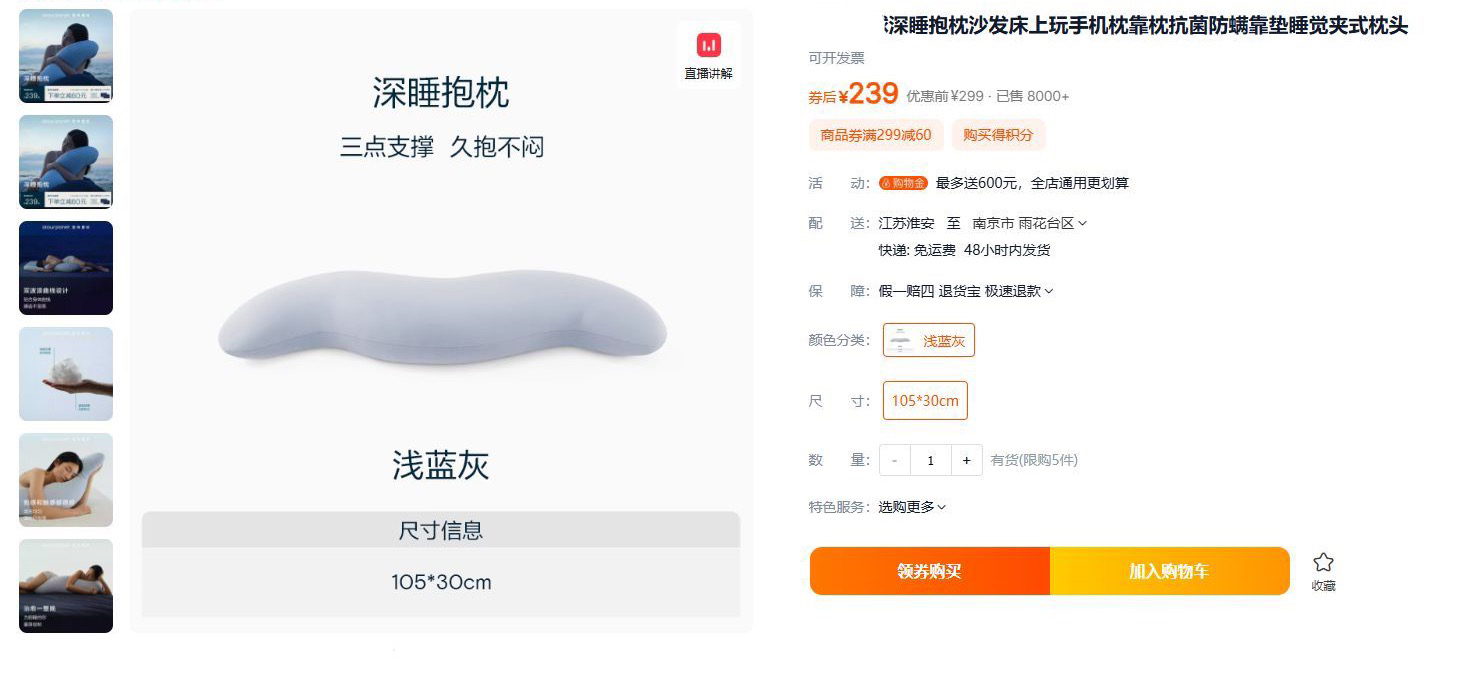Select the first pillow thumbnail image
Viewport: 1461px width, 679px height.
[x=66, y=56]
